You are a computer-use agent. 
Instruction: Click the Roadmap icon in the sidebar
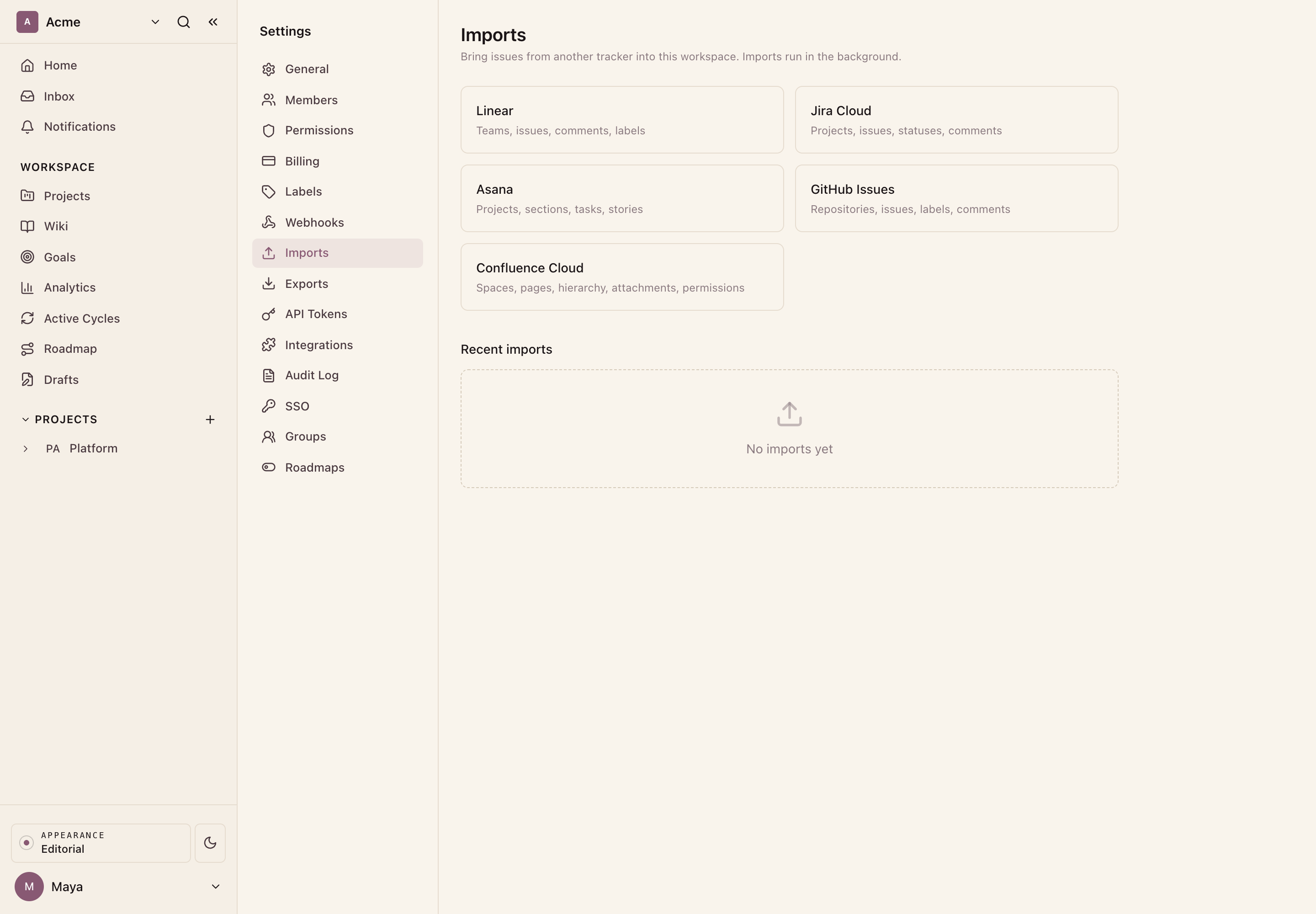click(27, 349)
